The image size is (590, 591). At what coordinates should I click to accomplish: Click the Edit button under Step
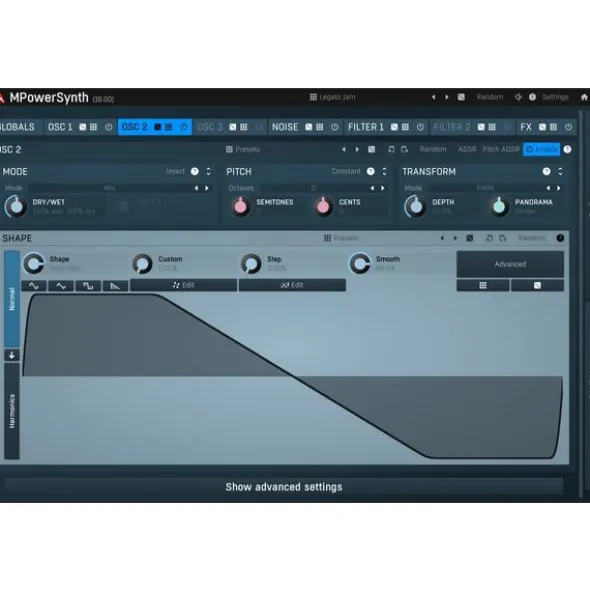(292, 285)
